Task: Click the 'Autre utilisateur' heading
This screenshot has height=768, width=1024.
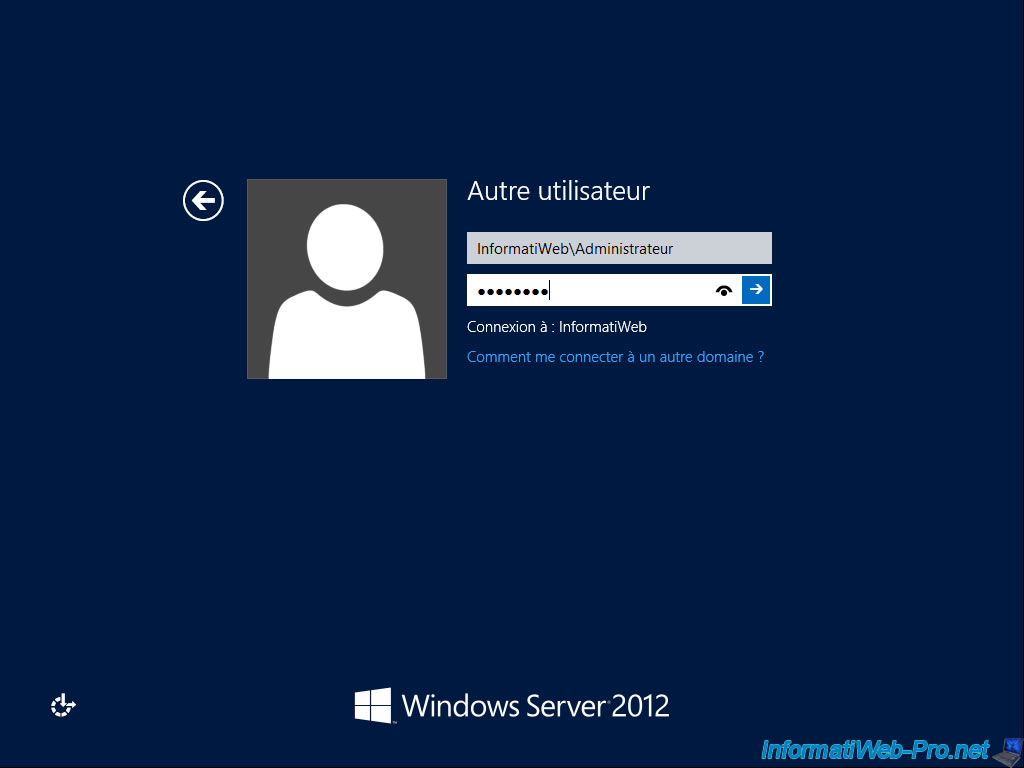Action: point(558,191)
